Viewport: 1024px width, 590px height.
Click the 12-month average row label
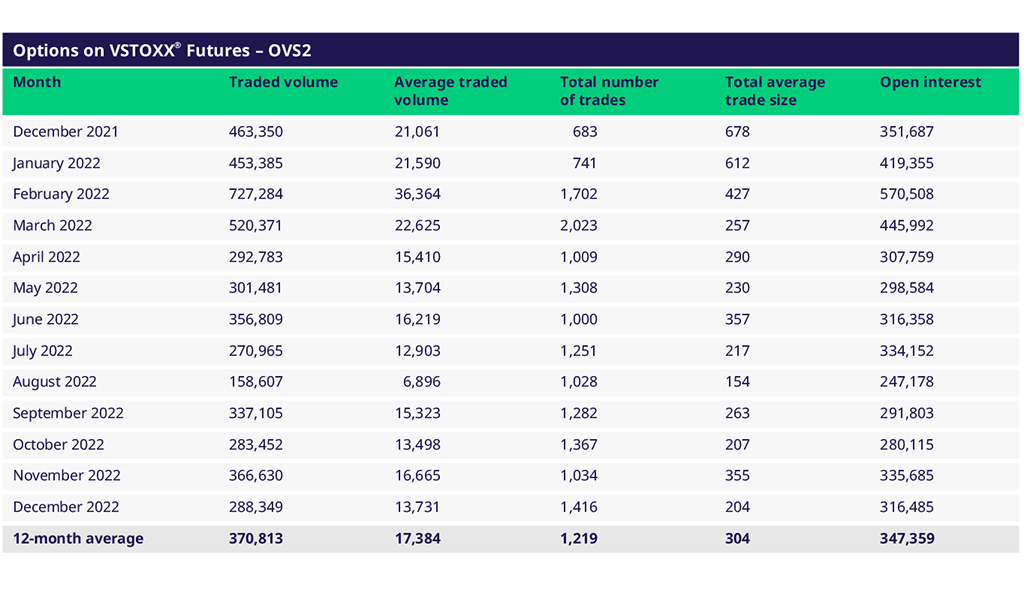(78, 539)
